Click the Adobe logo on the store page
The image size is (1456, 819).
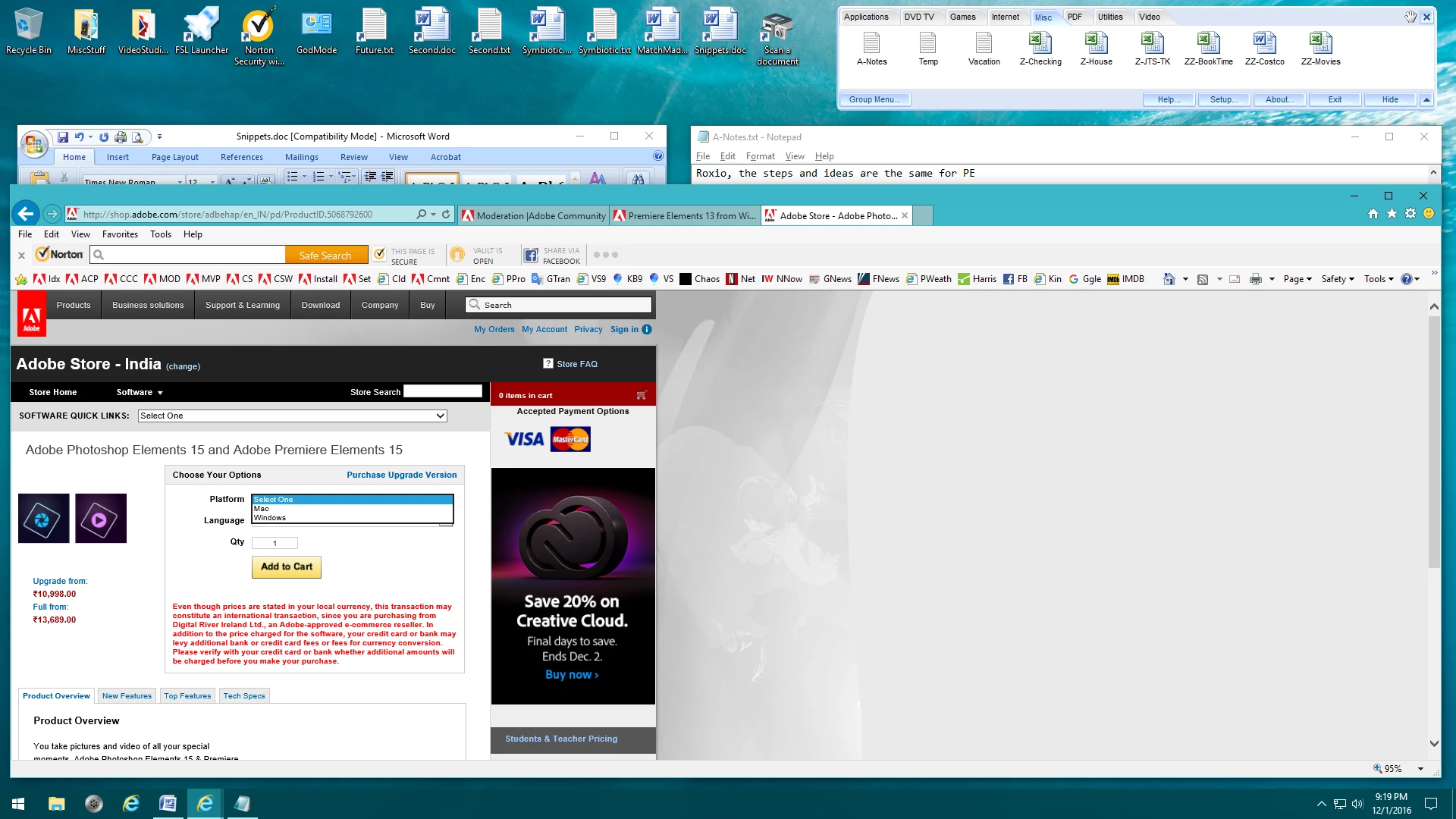click(31, 315)
